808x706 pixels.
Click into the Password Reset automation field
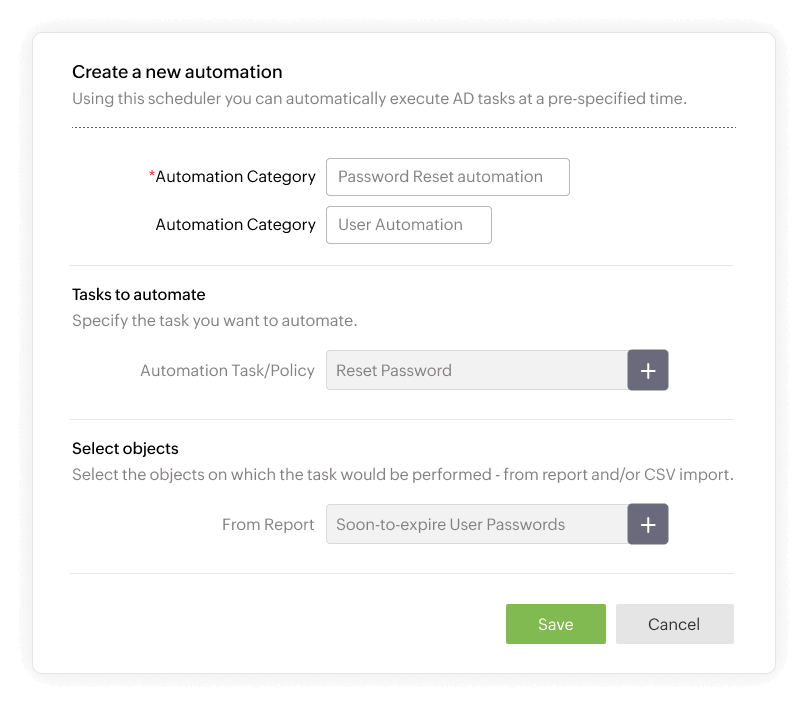coord(448,176)
